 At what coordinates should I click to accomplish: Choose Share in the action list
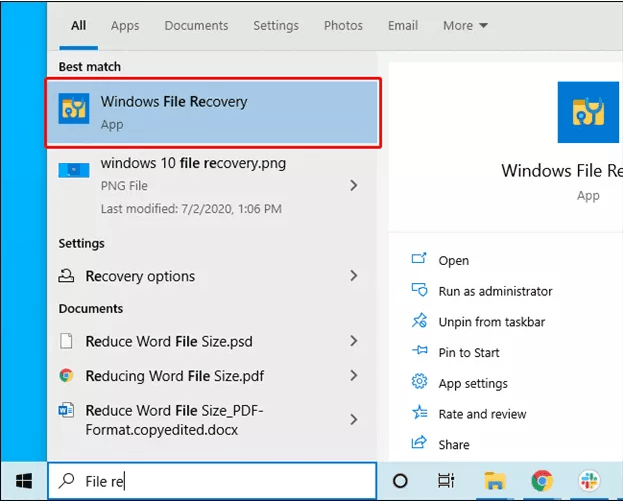point(454,445)
